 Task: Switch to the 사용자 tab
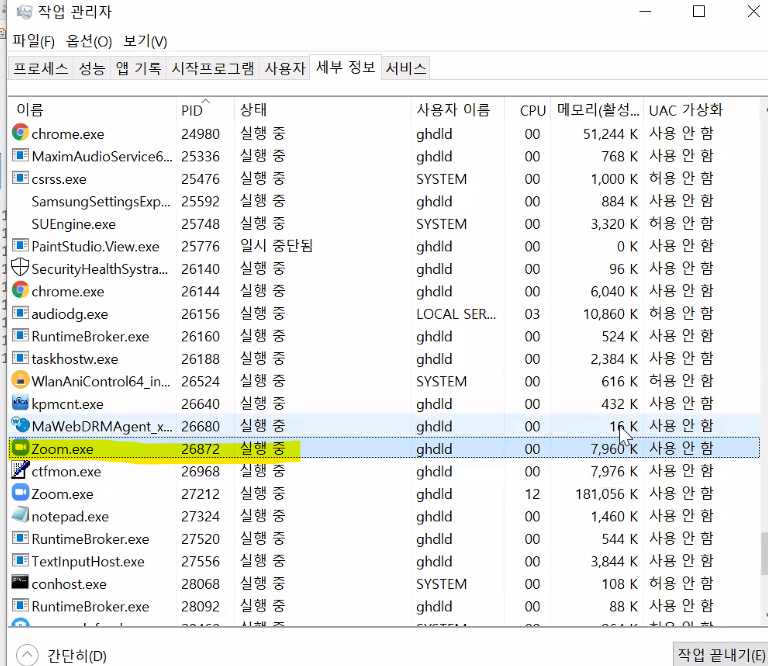pyautogui.click(x=285, y=68)
